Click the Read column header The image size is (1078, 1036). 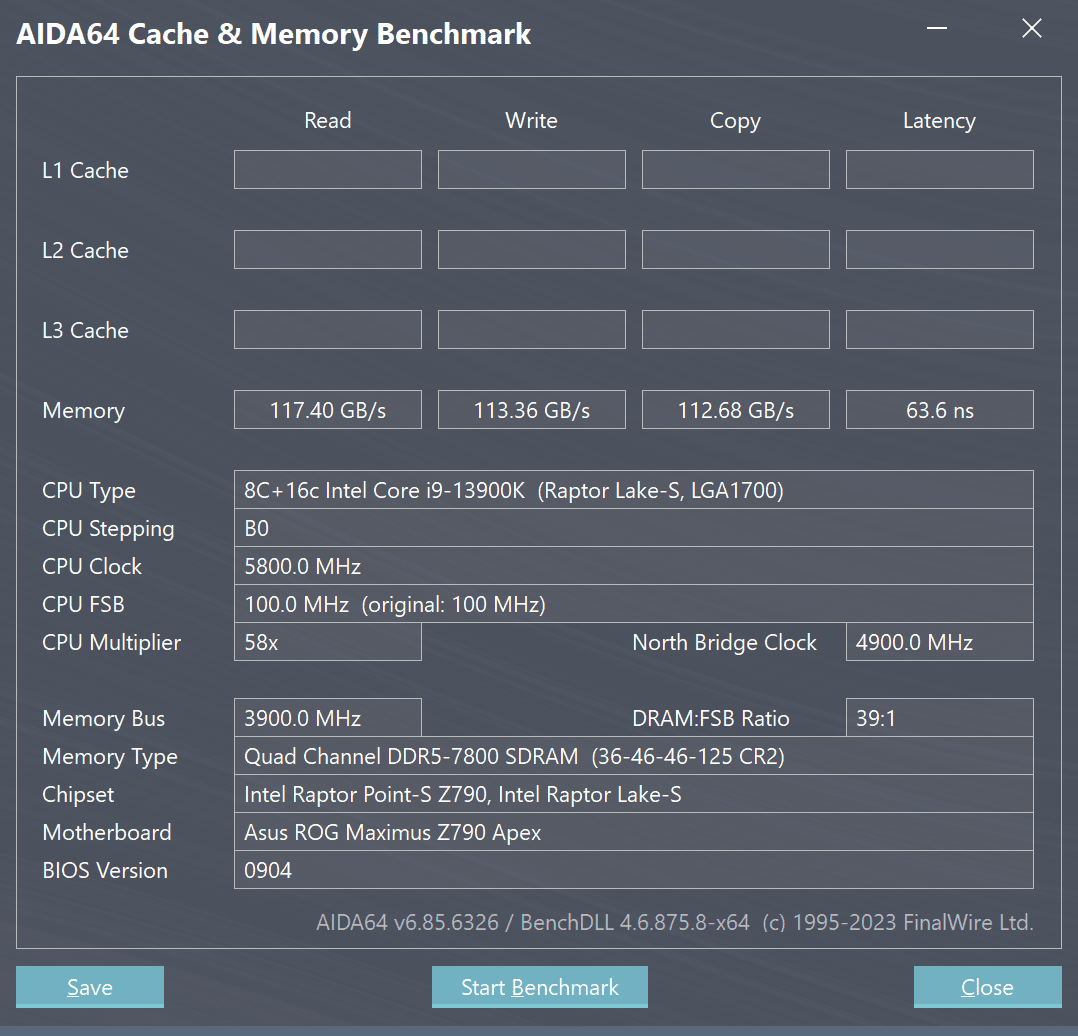[328, 120]
